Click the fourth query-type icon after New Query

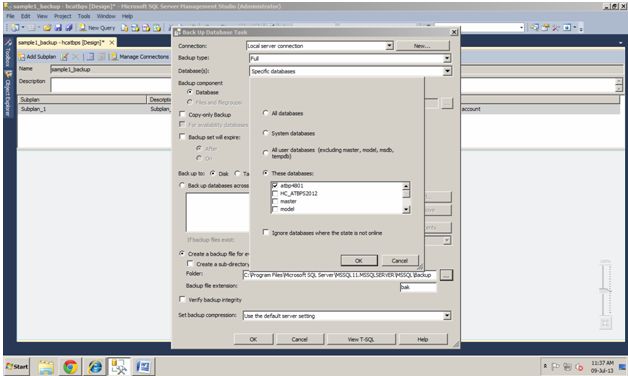[x=157, y=28]
